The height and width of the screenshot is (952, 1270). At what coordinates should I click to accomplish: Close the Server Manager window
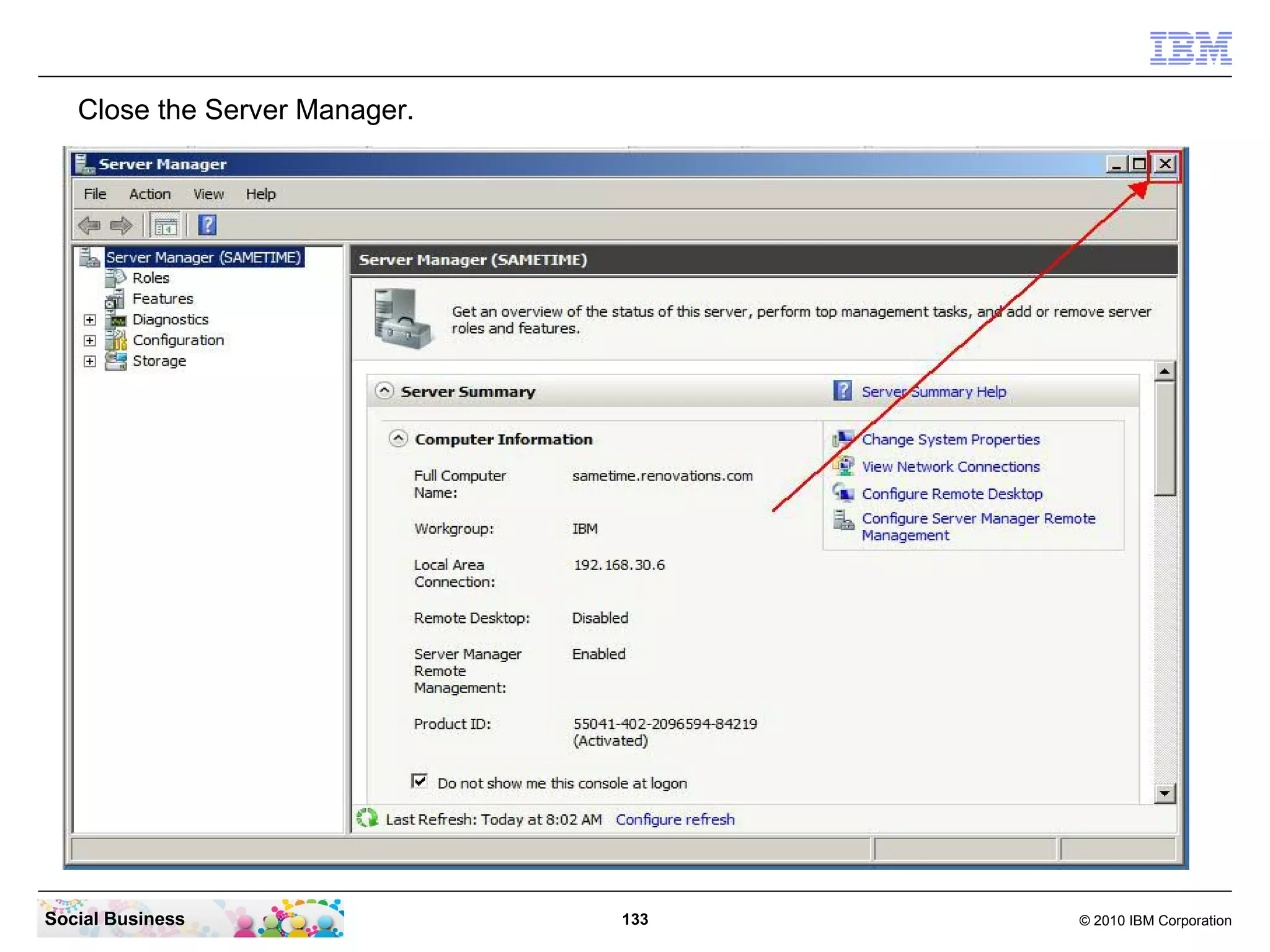point(1165,164)
